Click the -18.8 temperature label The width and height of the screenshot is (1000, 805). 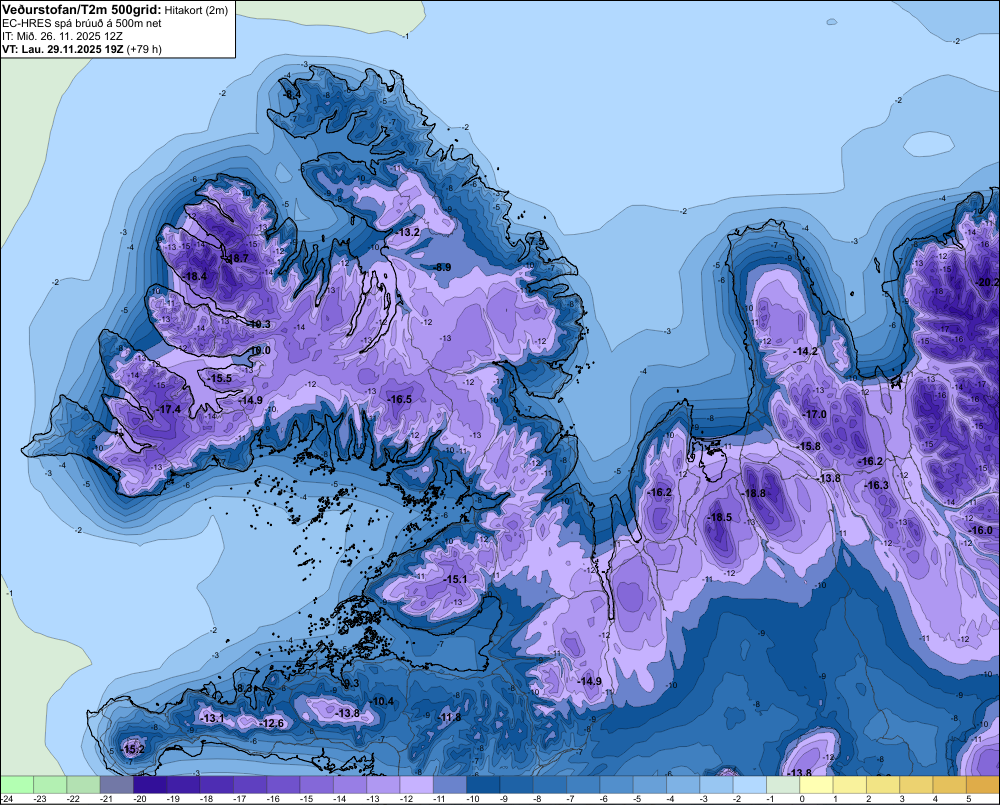pyautogui.click(x=753, y=493)
